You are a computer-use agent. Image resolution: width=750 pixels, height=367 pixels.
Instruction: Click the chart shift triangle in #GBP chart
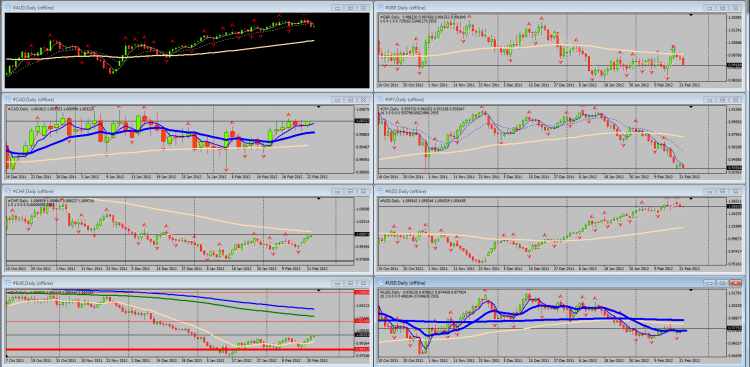[691, 15]
